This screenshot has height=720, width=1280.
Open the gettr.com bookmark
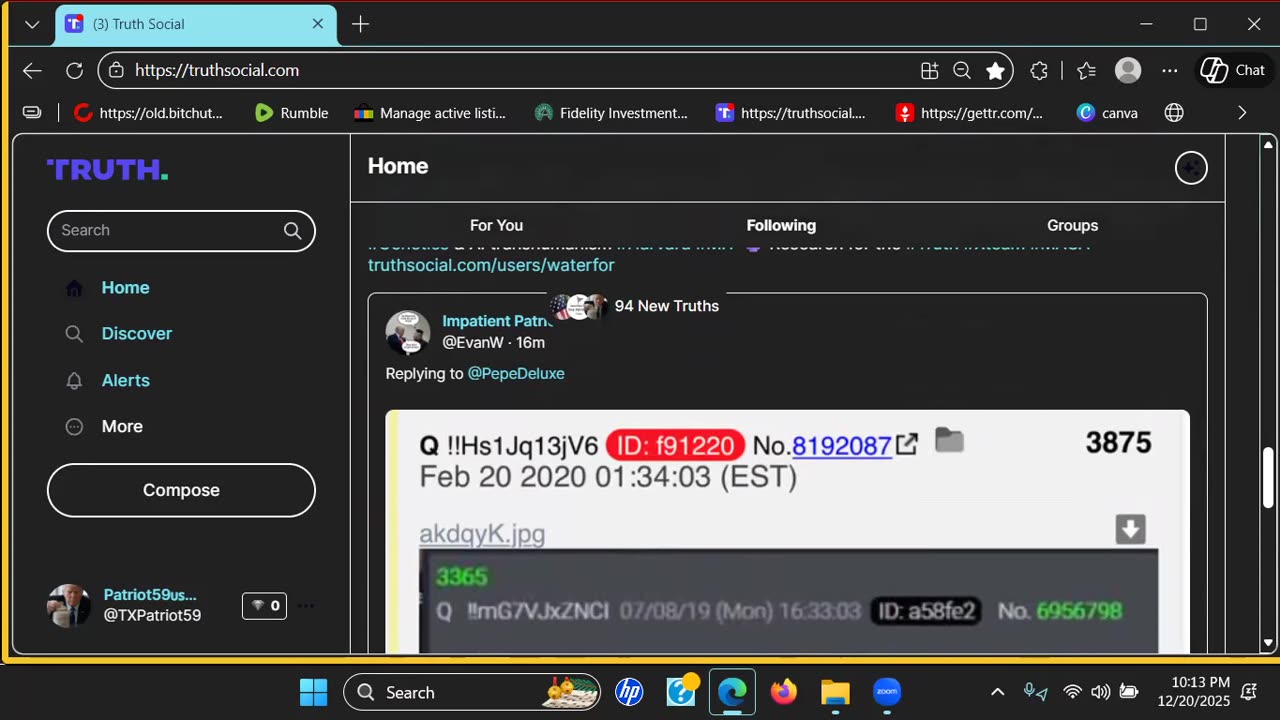[969, 113]
